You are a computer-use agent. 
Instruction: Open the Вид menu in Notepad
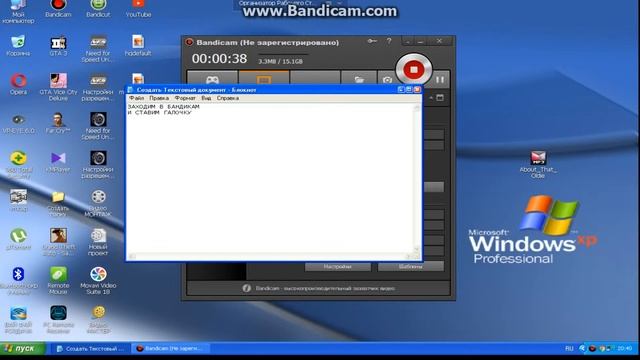tap(206, 98)
